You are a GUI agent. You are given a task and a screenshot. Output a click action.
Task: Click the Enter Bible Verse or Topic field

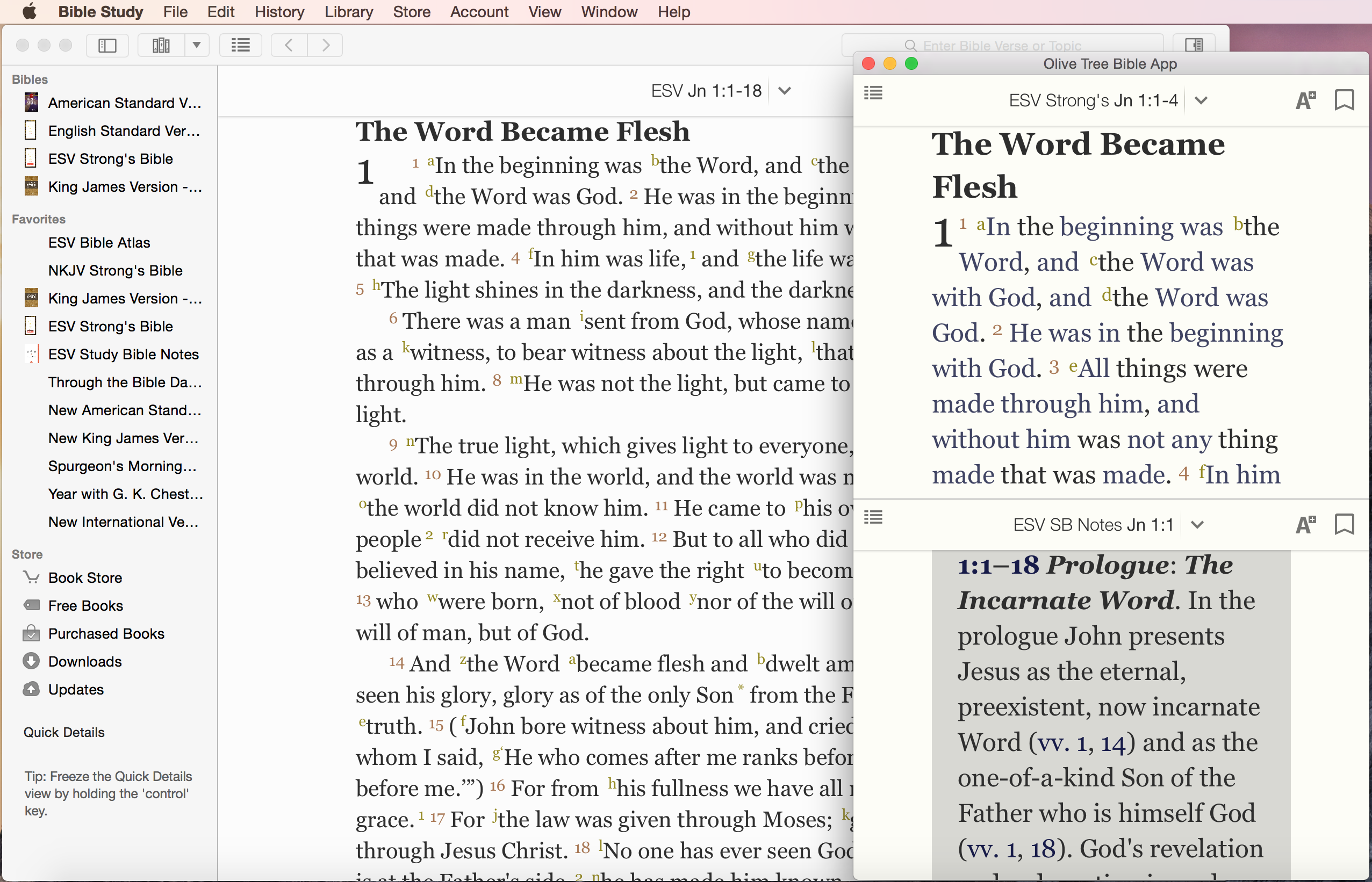click(1002, 45)
